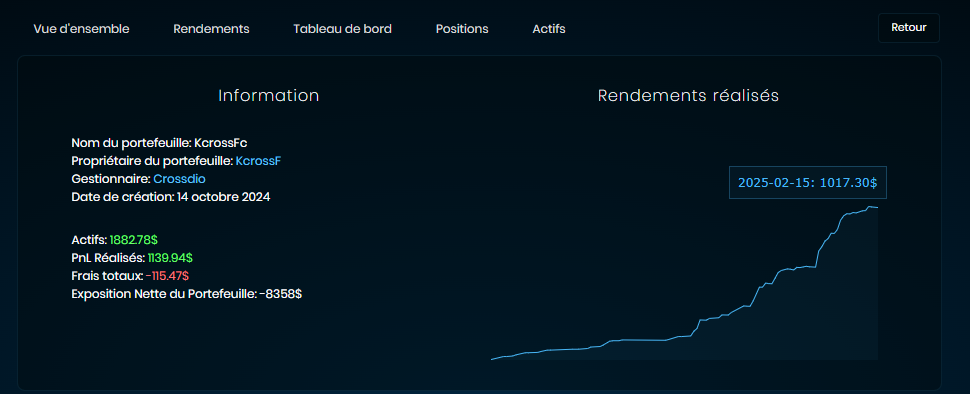Go to the Tableau de bord tab
This screenshot has height=394, width=970.
click(x=342, y=29)
